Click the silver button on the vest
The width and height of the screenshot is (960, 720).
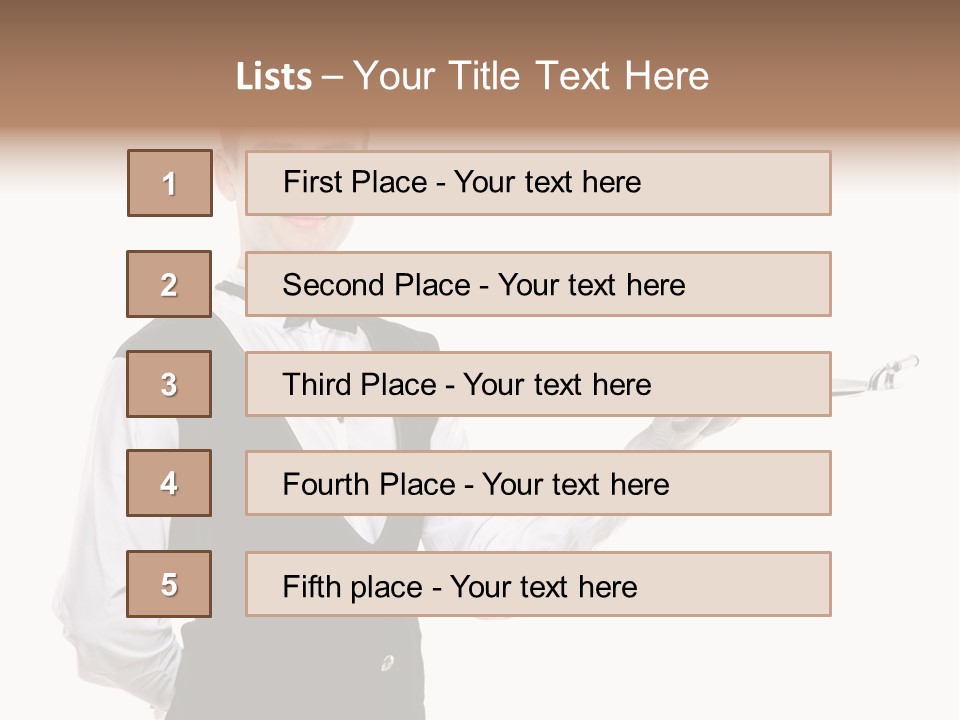[x=386, y=661]
